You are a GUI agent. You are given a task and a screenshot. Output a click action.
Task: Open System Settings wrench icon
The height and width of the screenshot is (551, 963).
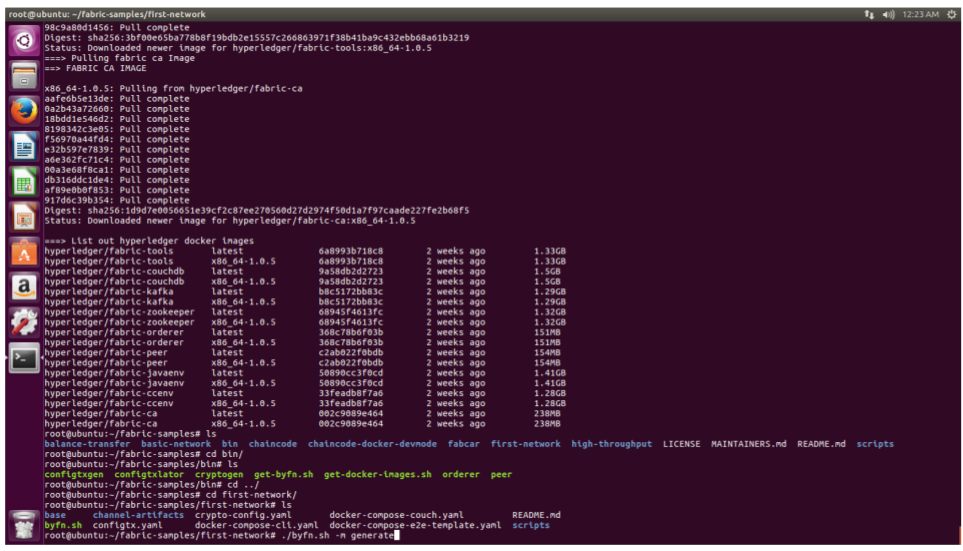[24, 322]
